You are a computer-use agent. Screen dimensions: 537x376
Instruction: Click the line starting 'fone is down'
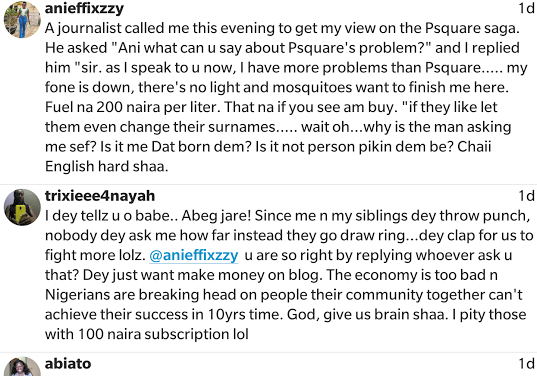point(277,87)
